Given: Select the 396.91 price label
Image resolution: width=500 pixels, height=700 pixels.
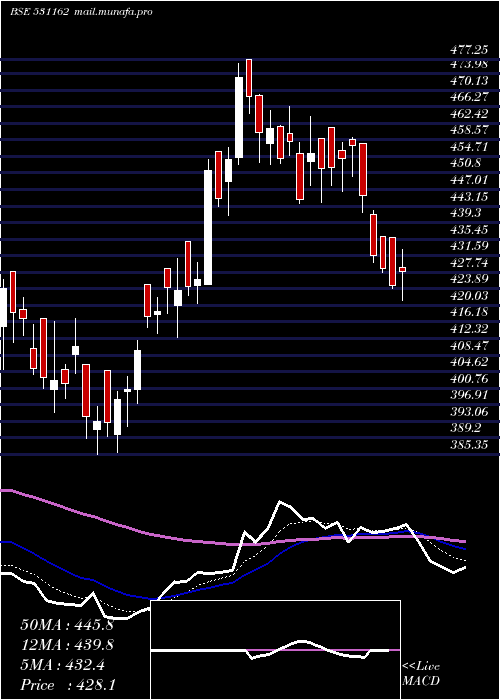Looking at the screenshot, I should click(469, 395).
